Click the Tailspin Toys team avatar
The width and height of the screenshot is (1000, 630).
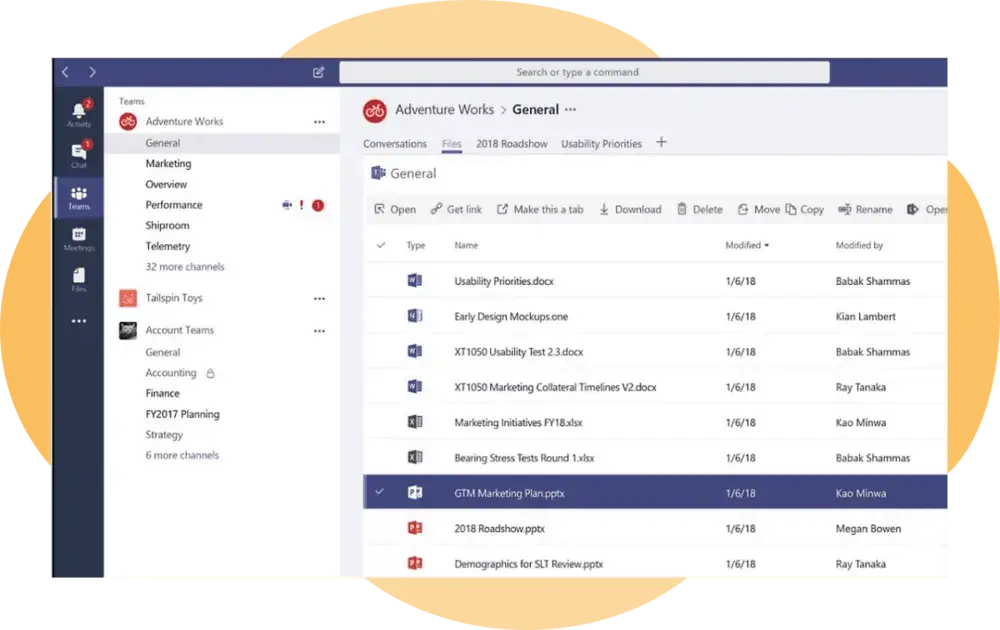128,298
